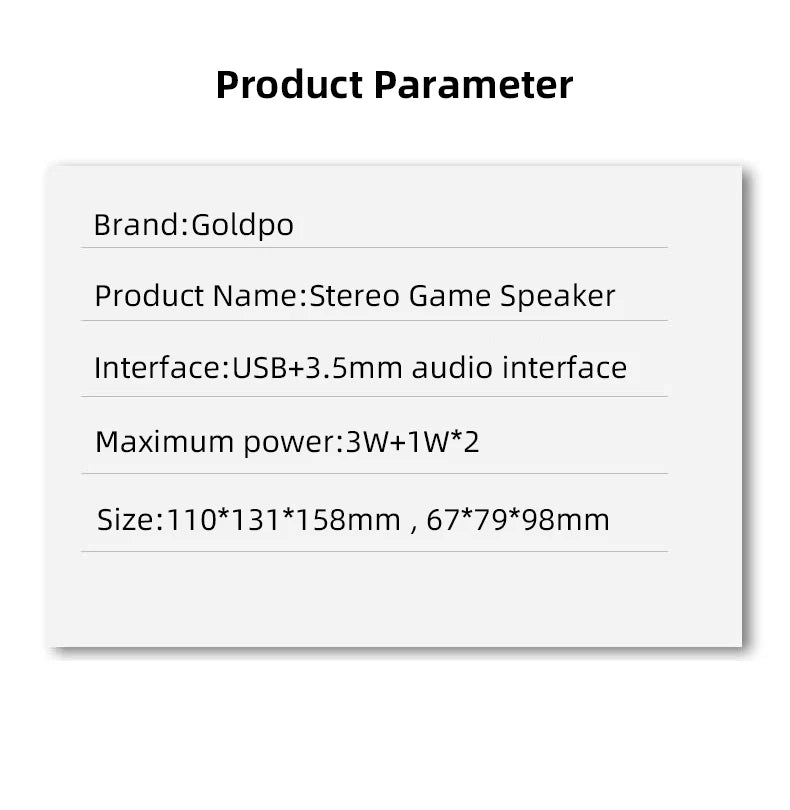Screen dimensions: 790x810
Task: Click the "Product Parameter" heading
Action: tap(394, 84)
